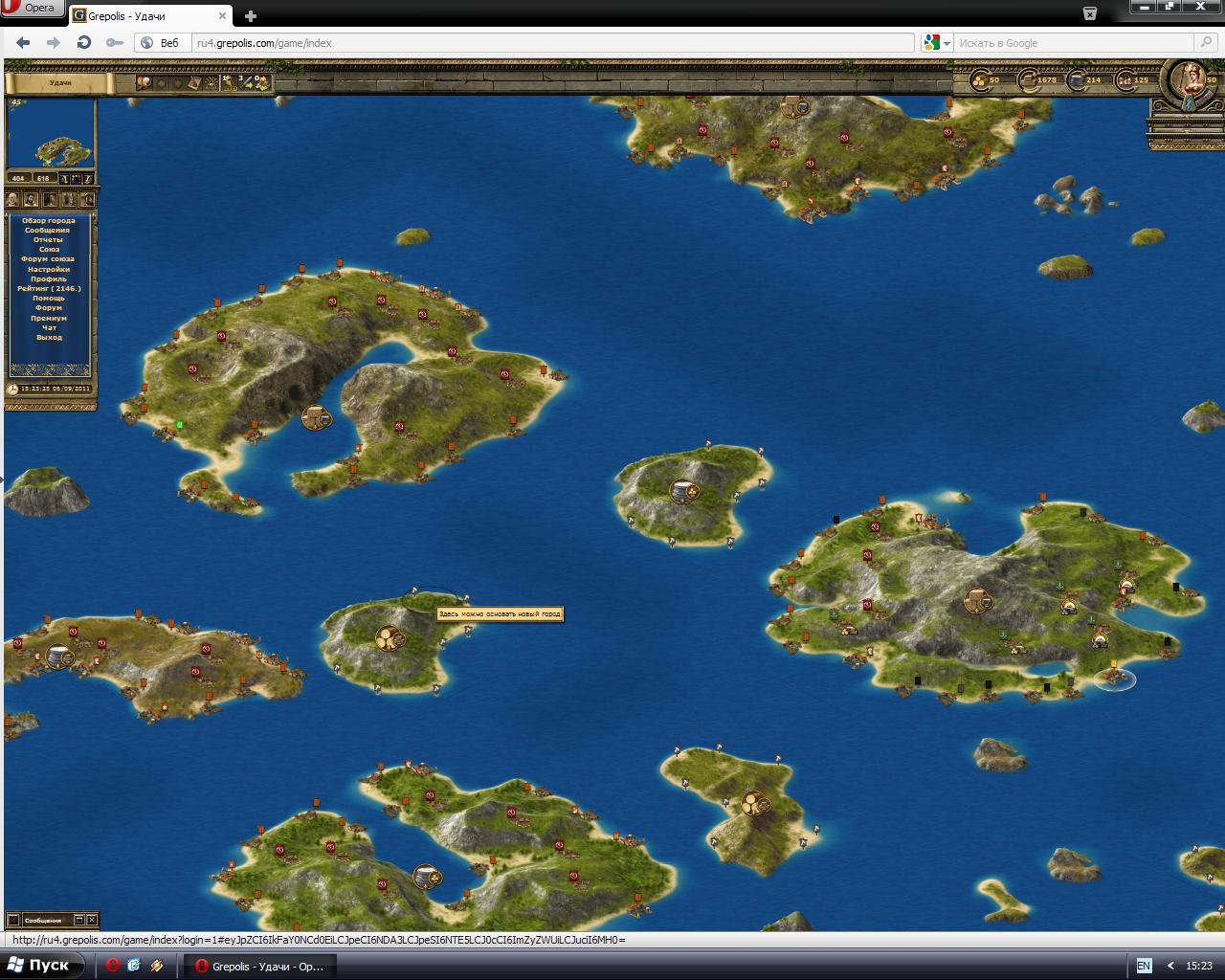1225x980 pixels.
Task: Open the closed tabs trash icon
Action: click(x=1090, y=13)
